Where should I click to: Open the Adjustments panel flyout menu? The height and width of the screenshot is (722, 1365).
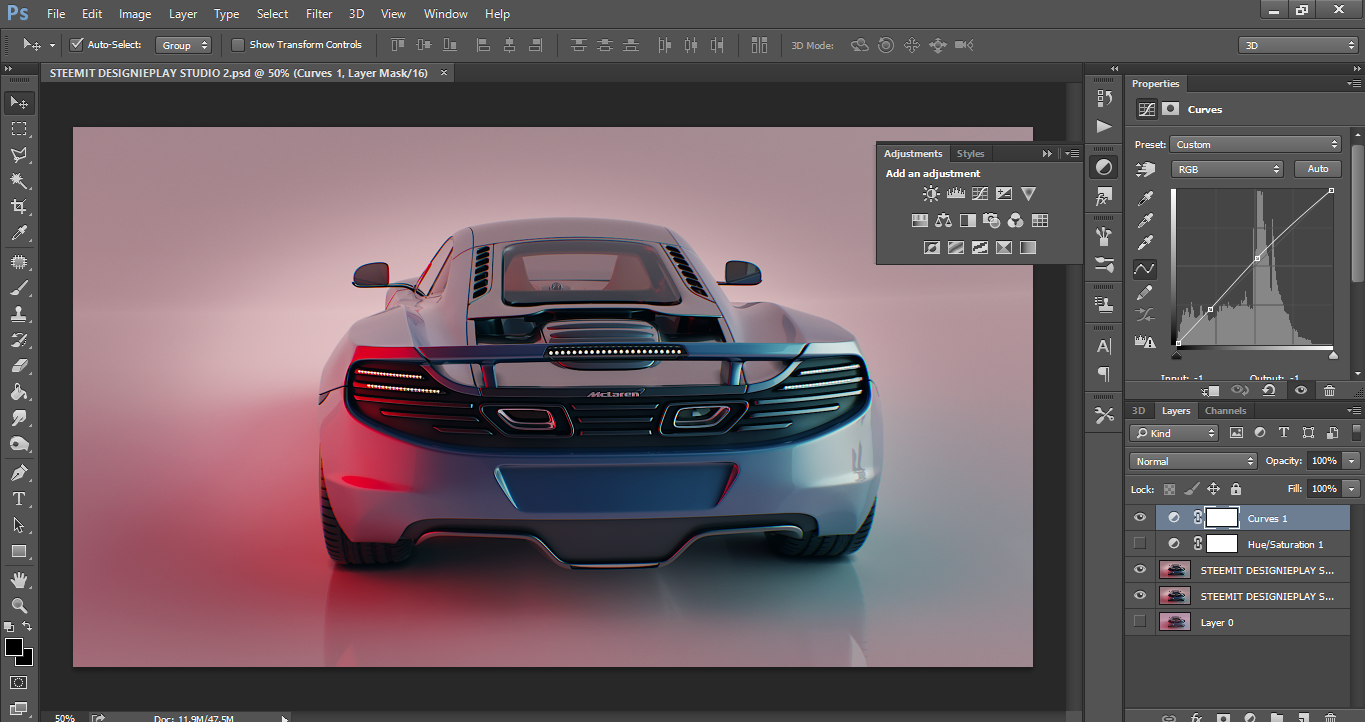point(1072,153)
